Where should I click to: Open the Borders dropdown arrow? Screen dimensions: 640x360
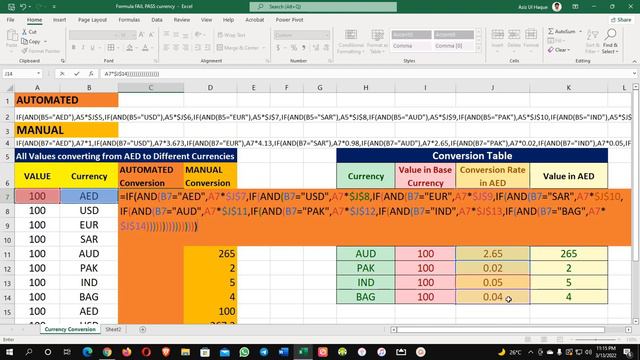click(x=118, y=48)
